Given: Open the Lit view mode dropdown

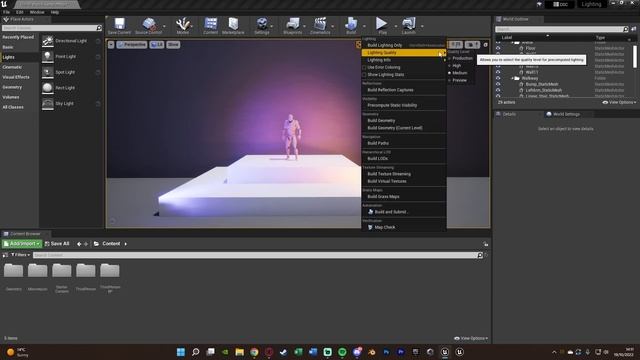Looking at the screenshot, I should 157,44.
